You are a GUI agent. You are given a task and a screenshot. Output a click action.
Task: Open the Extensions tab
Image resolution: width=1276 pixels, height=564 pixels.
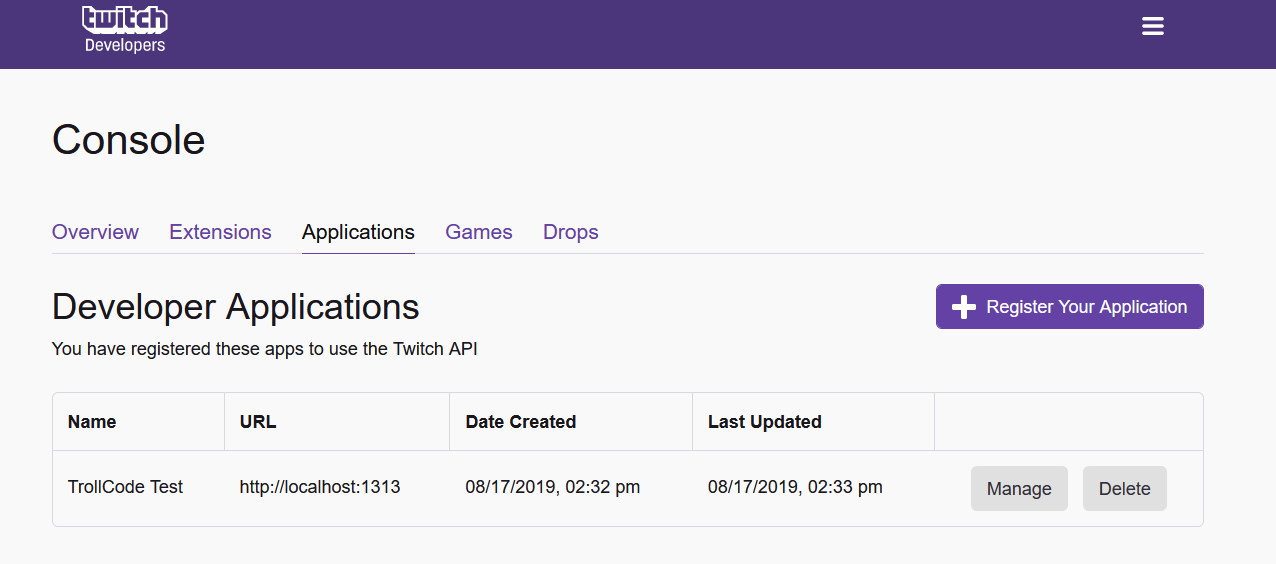coord(220,232)
